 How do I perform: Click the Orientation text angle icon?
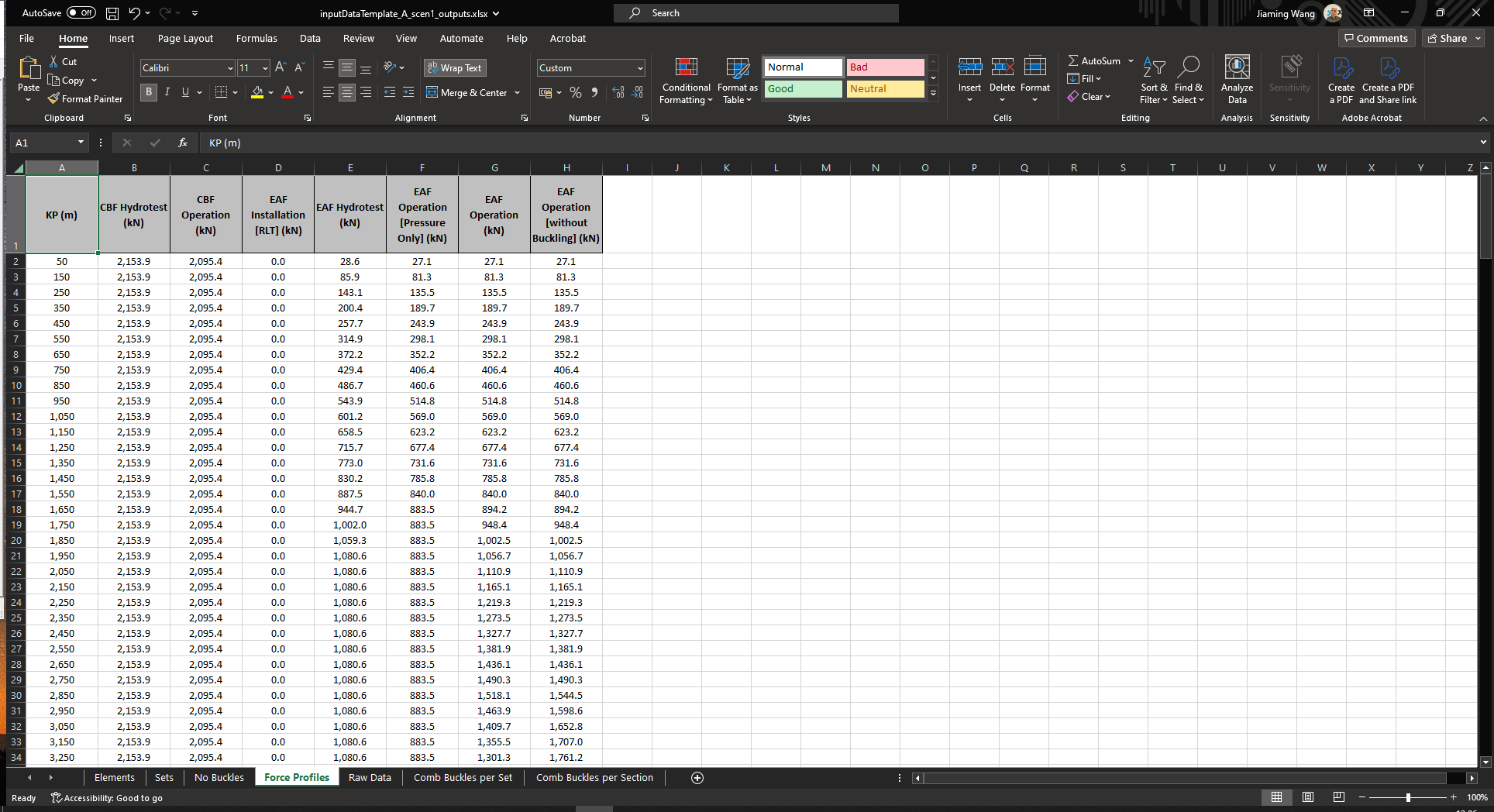(x=391, y=67)
